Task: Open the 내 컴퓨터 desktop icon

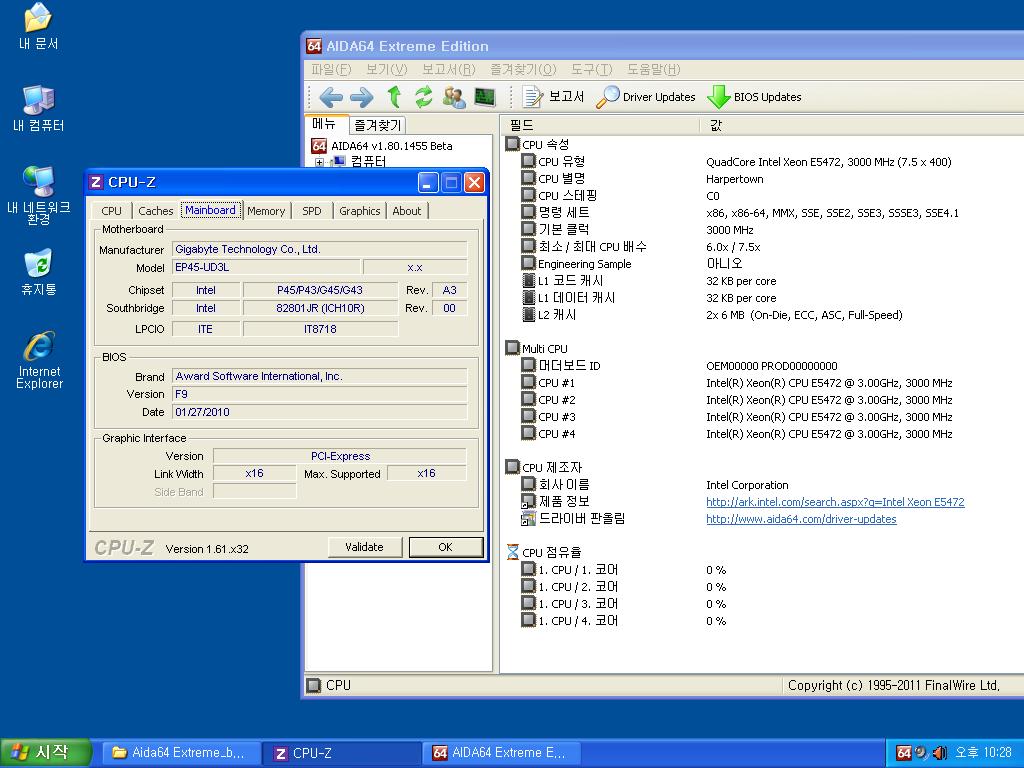Action: point(39,108)
